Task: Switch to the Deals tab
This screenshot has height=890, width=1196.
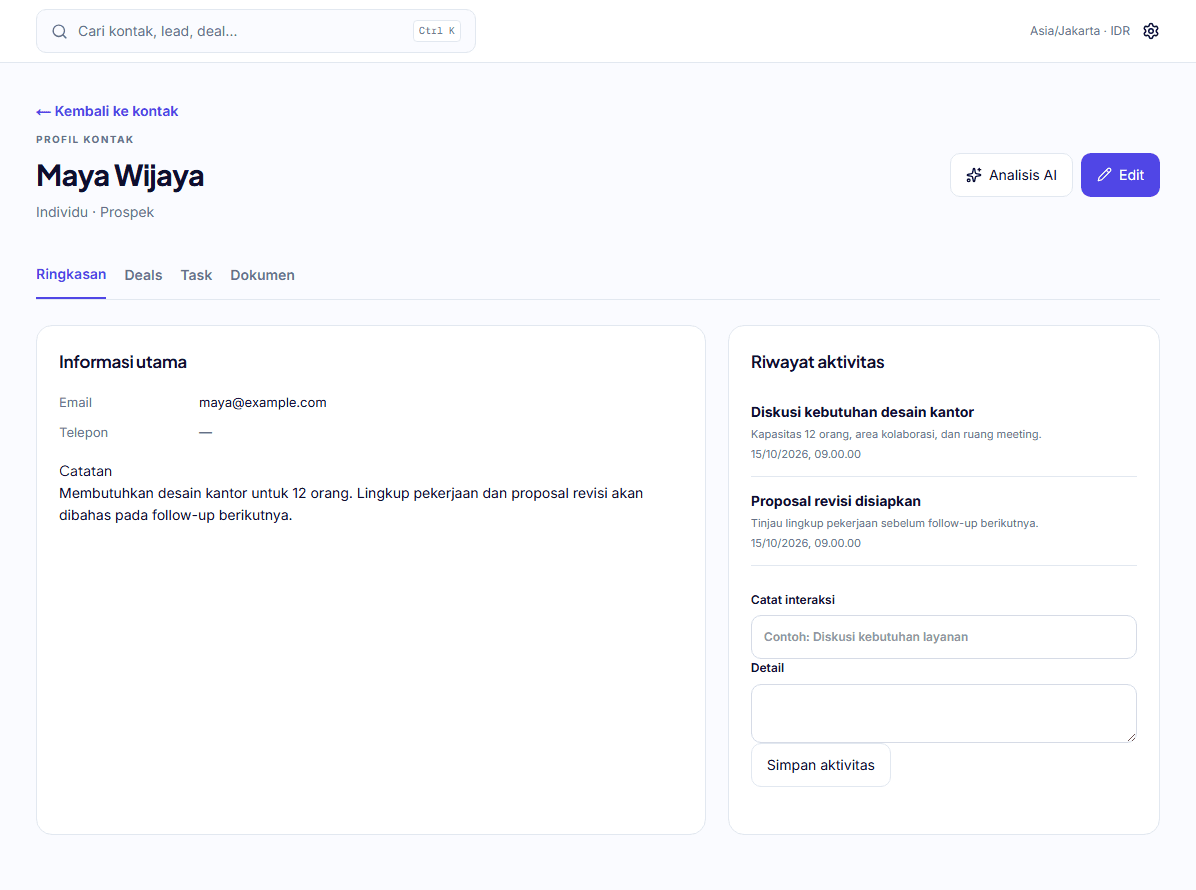Action: pyautogui.click(x=143, y=275)
